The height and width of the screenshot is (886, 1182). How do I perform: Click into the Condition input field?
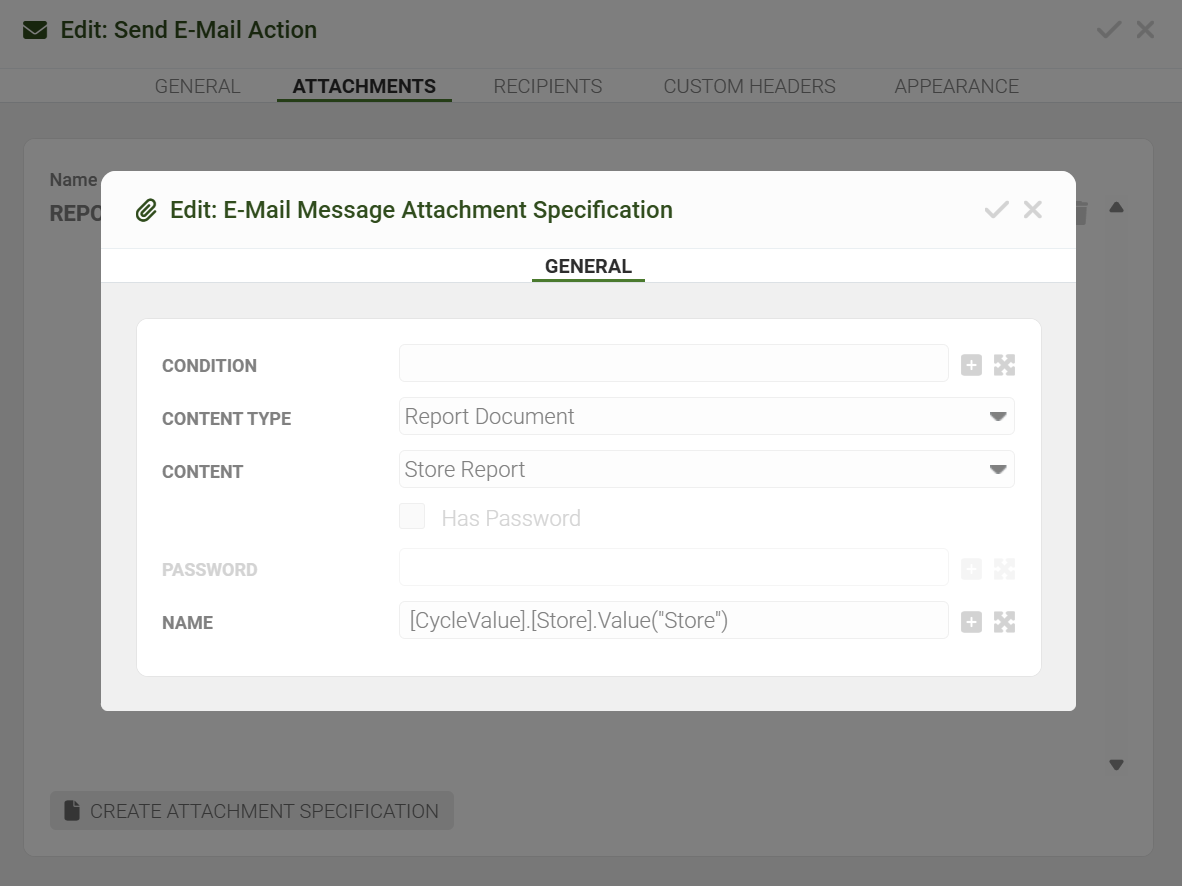click(x=673, y=364)
